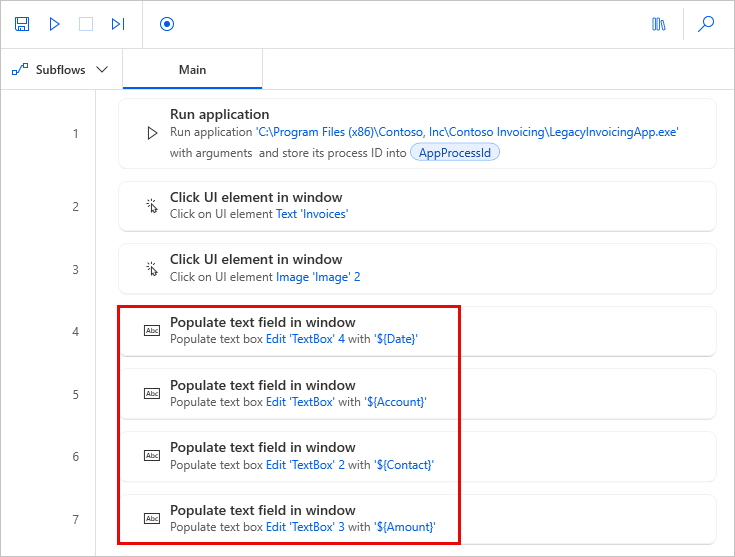Open search magnifier in toolbar
This screenshot has height=557, width=735.
706,24
